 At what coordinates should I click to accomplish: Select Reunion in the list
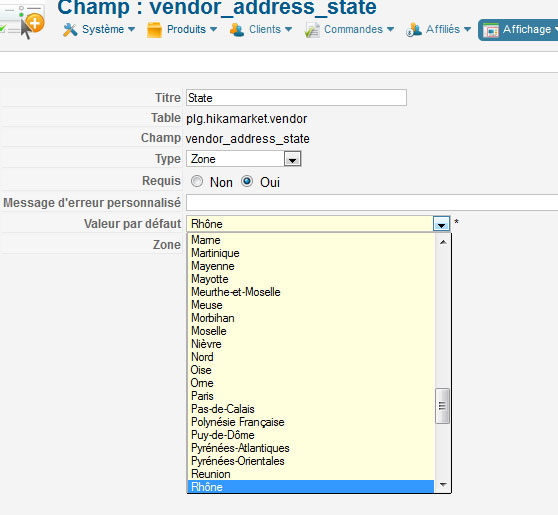311,474
